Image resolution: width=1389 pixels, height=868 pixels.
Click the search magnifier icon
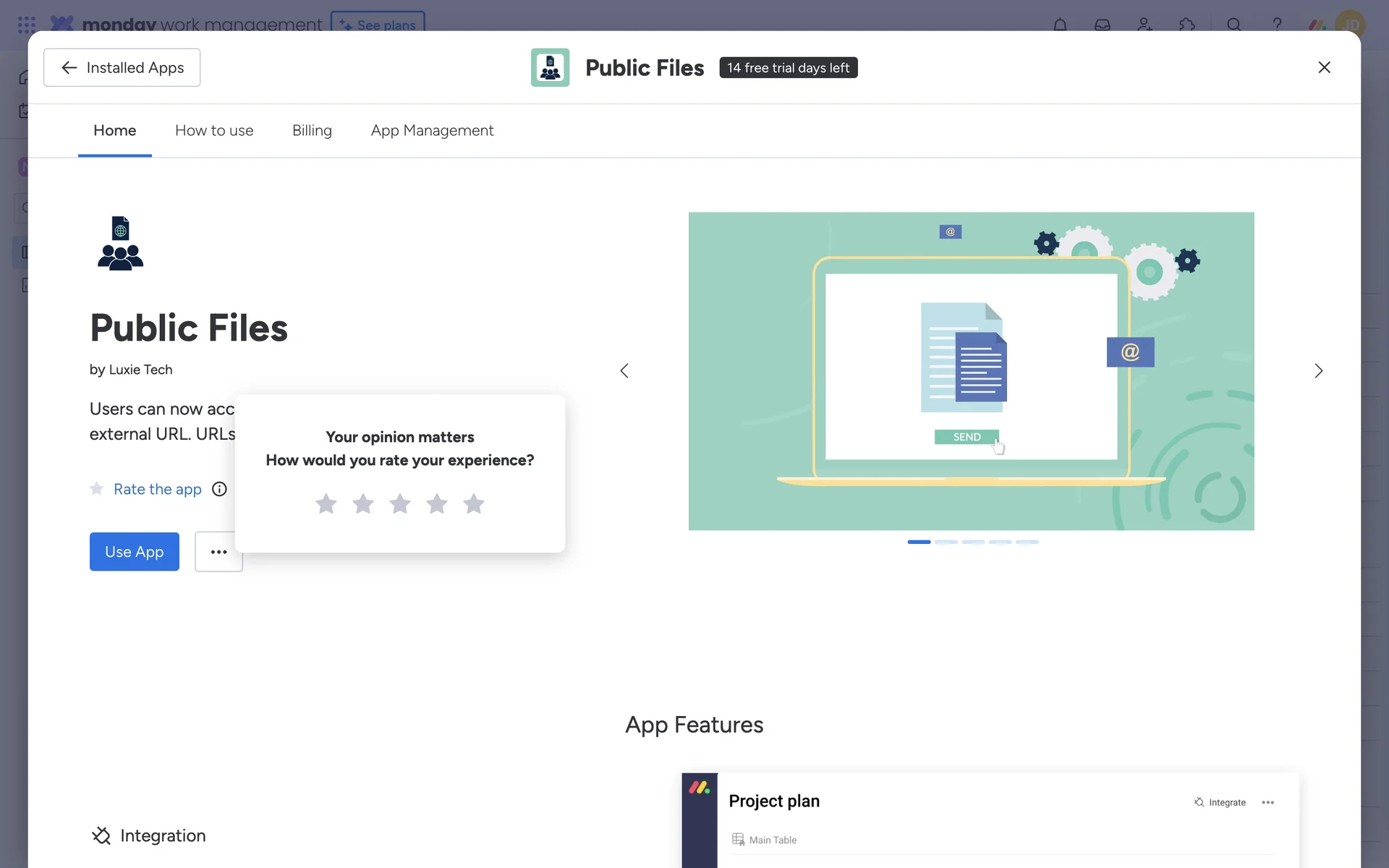click(x=1234, y=25)
